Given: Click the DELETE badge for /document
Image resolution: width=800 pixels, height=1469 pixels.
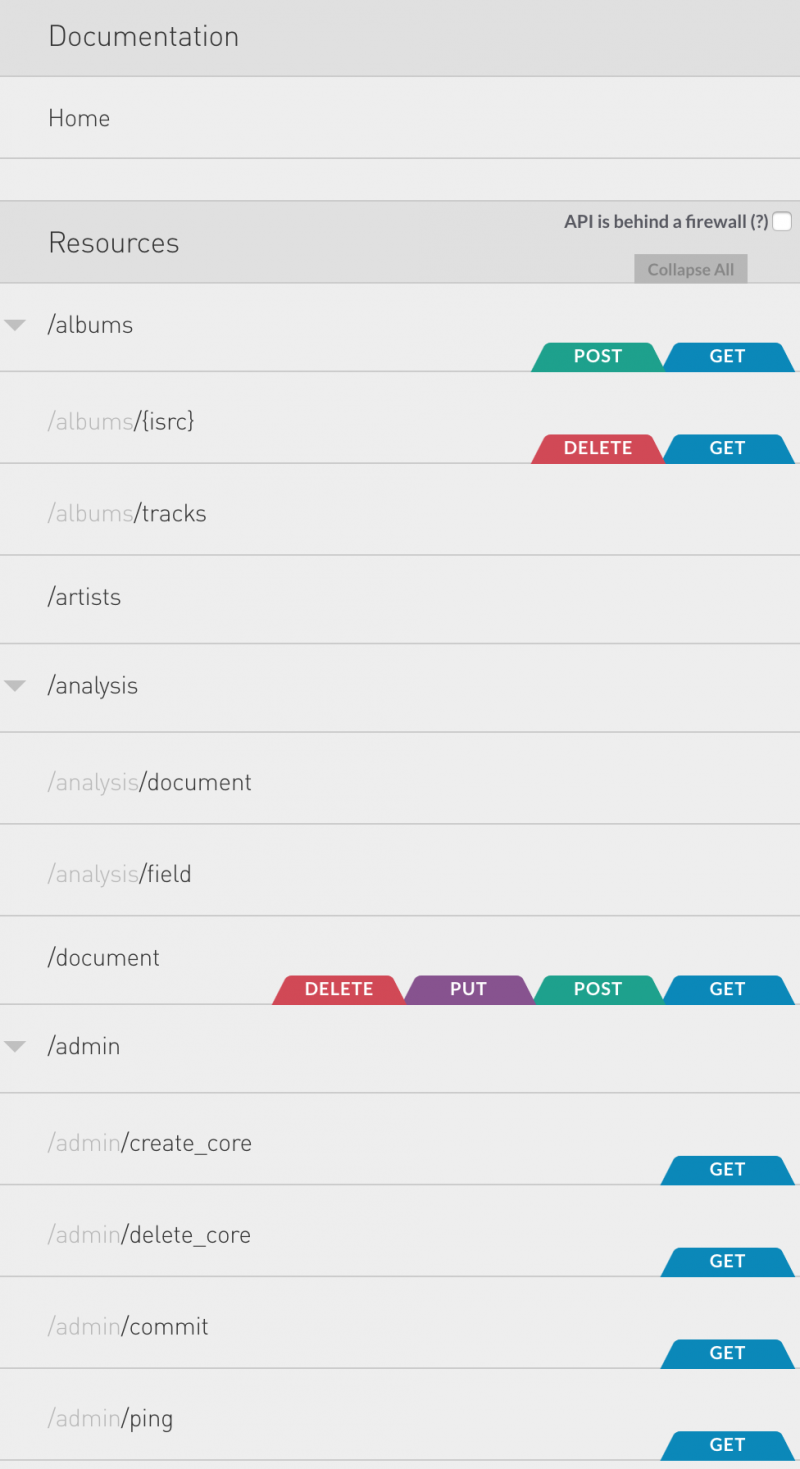Looking at the screenshot, I should (x=339, y=990).
